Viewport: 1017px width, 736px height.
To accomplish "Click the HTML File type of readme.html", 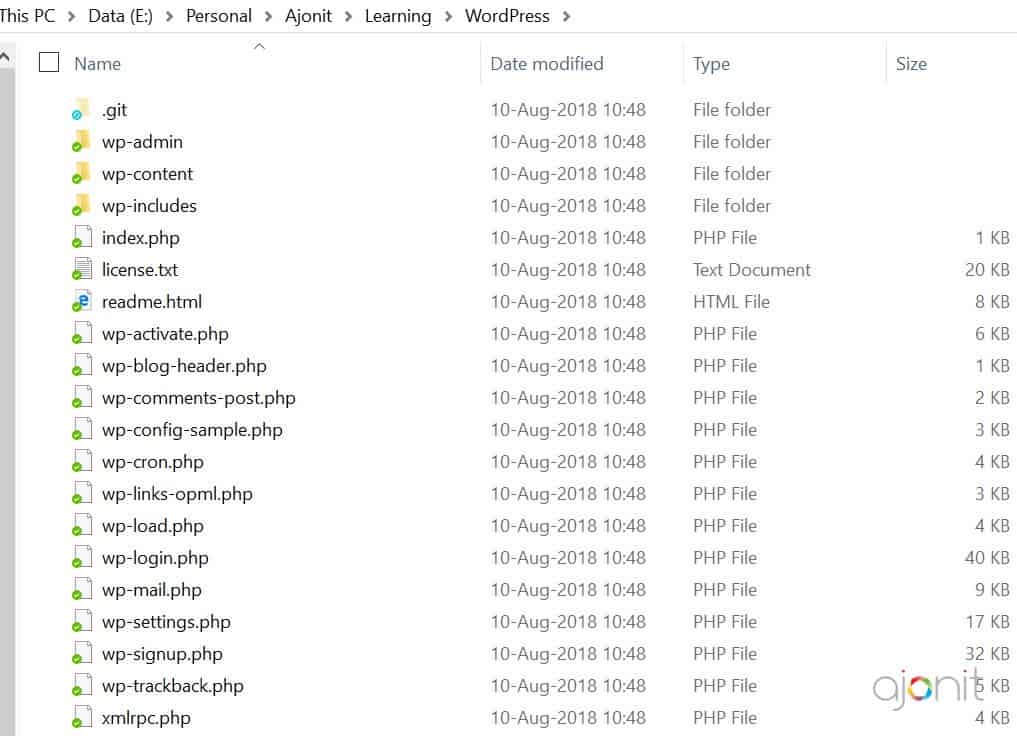I will pos(731,302).
